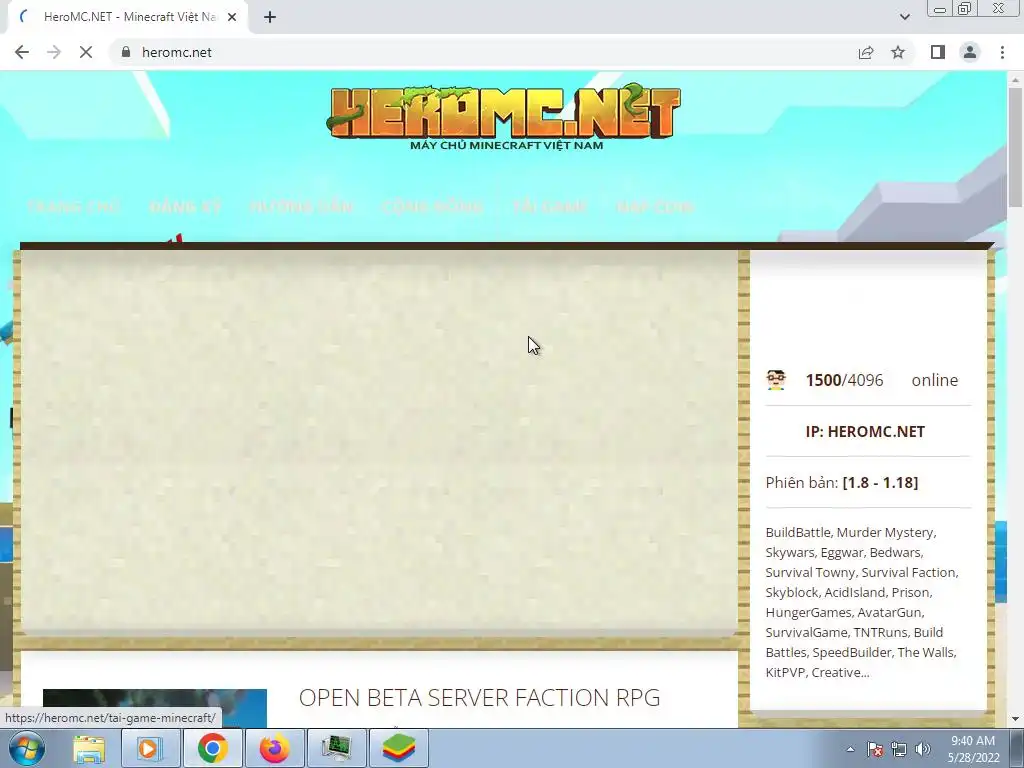
Task: Click the page vertical scrollbar thumb
Action: pos(1015,147)
